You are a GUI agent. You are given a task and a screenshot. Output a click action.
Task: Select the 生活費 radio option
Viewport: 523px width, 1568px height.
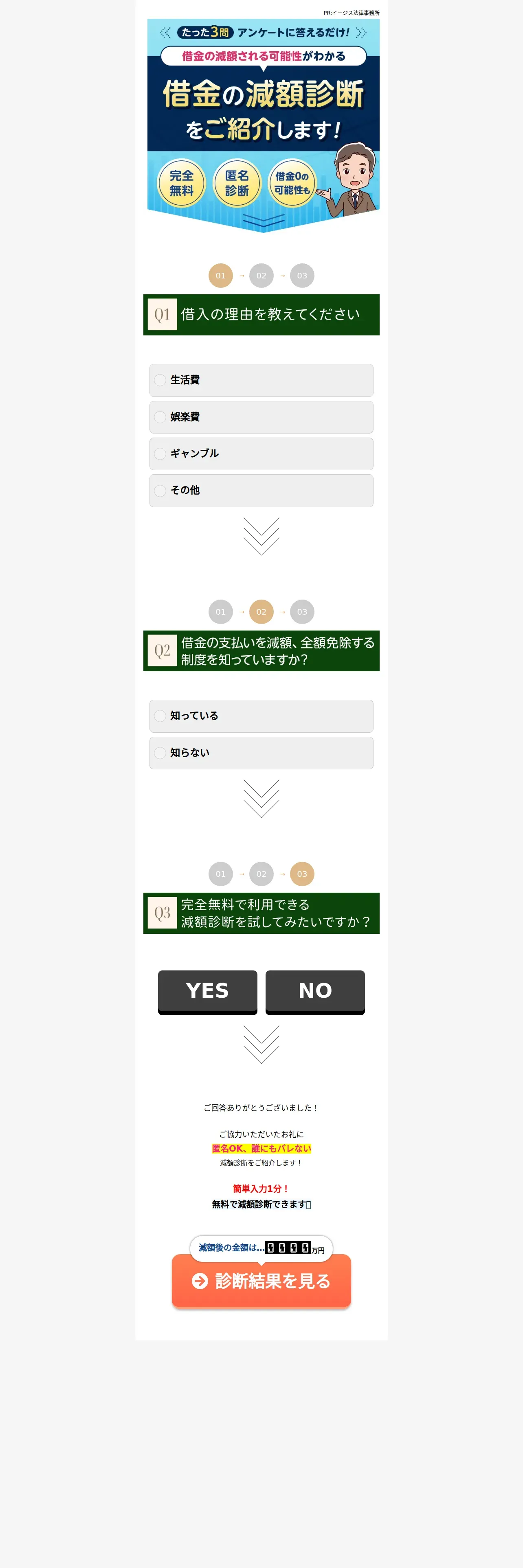pos(261,380)
